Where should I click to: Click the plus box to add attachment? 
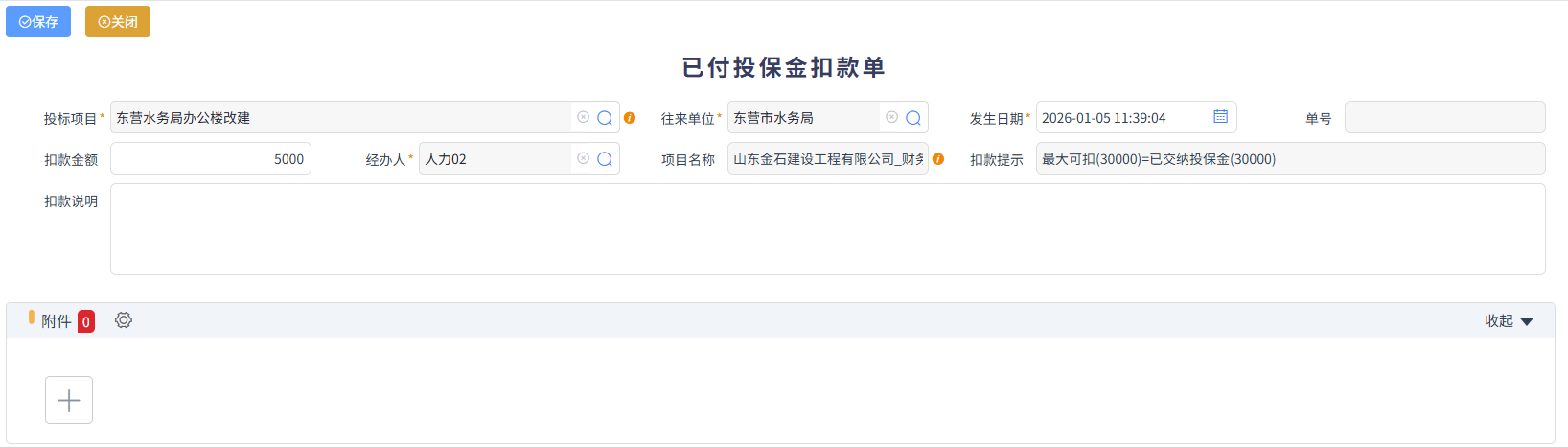pos(69,400)
